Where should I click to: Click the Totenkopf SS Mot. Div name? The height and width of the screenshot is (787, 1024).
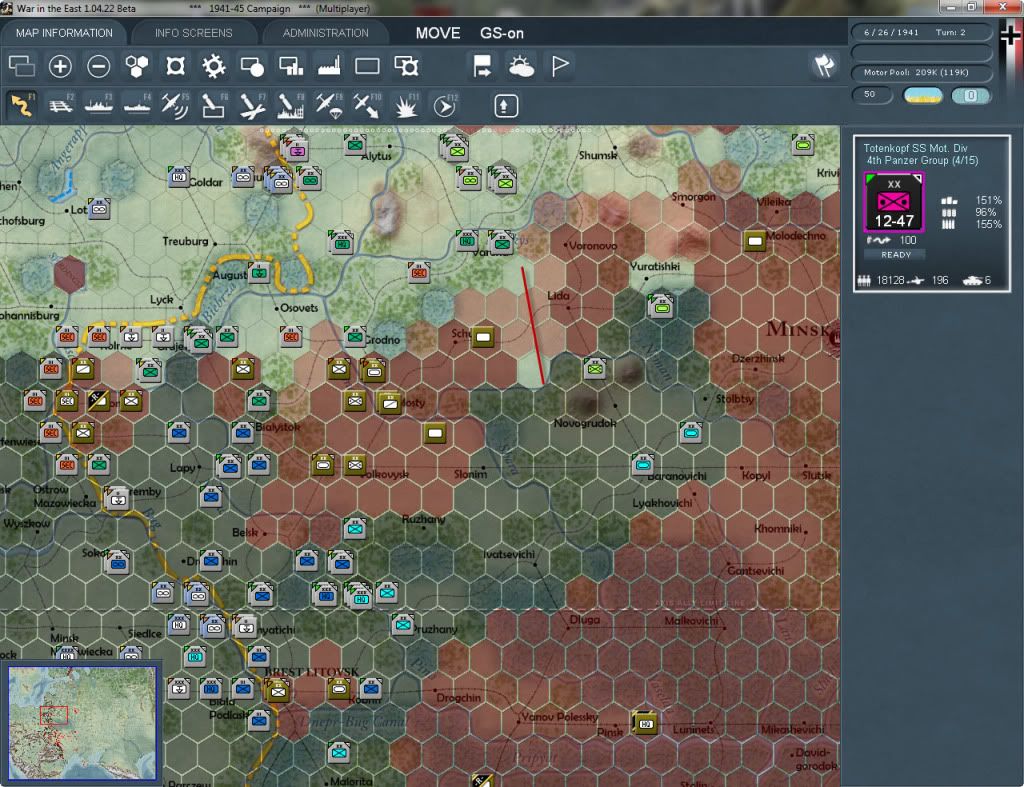(916, 148)
